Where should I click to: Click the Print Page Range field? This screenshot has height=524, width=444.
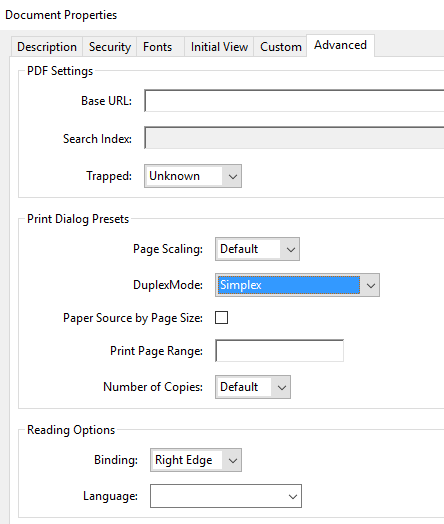click(279, 351)
